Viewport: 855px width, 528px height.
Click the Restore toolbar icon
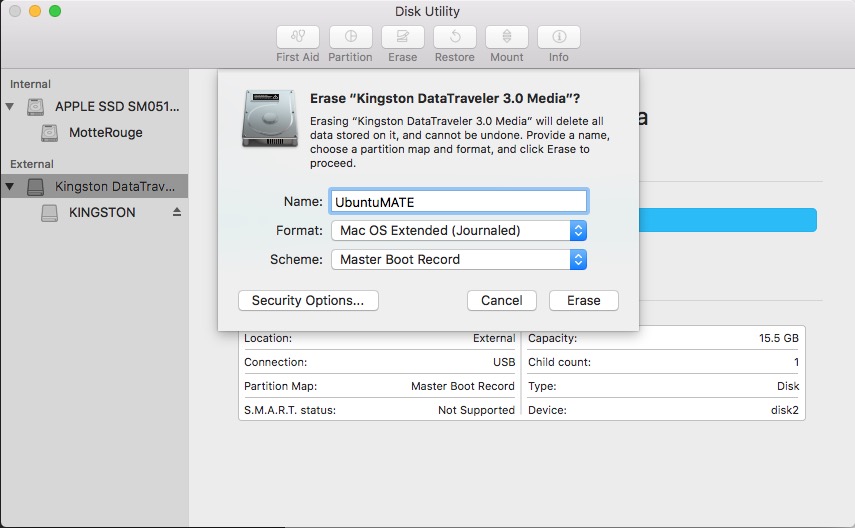pyautogui.click(x=455, y=37)
